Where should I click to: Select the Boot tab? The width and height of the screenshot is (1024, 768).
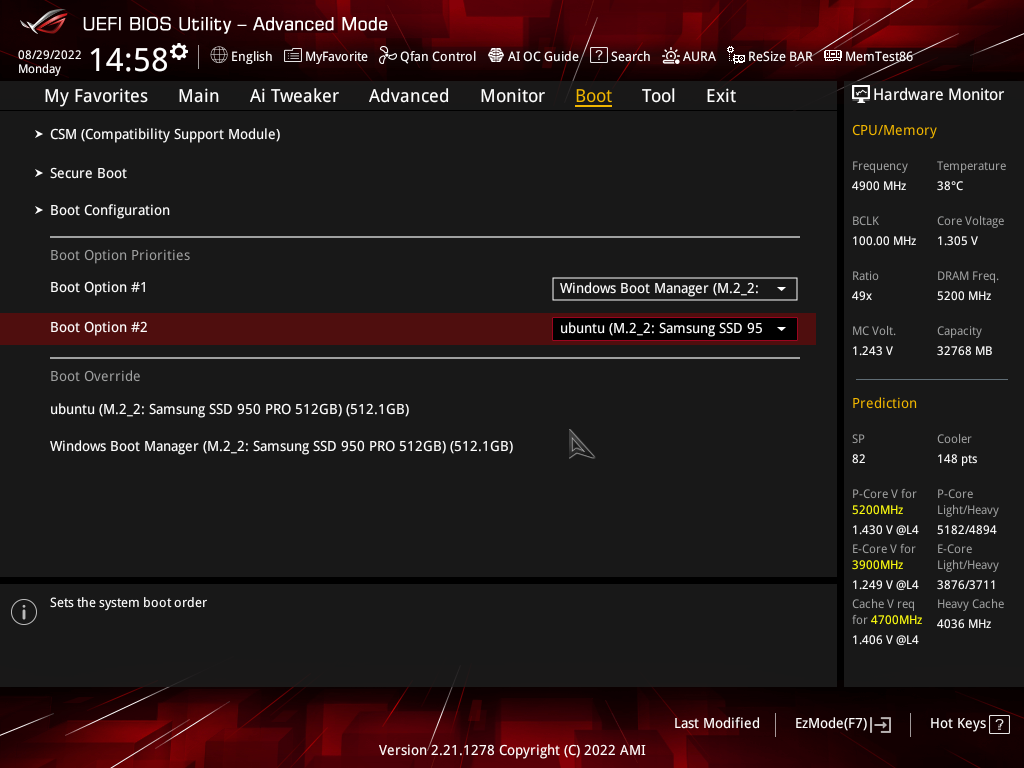[594, 96]
